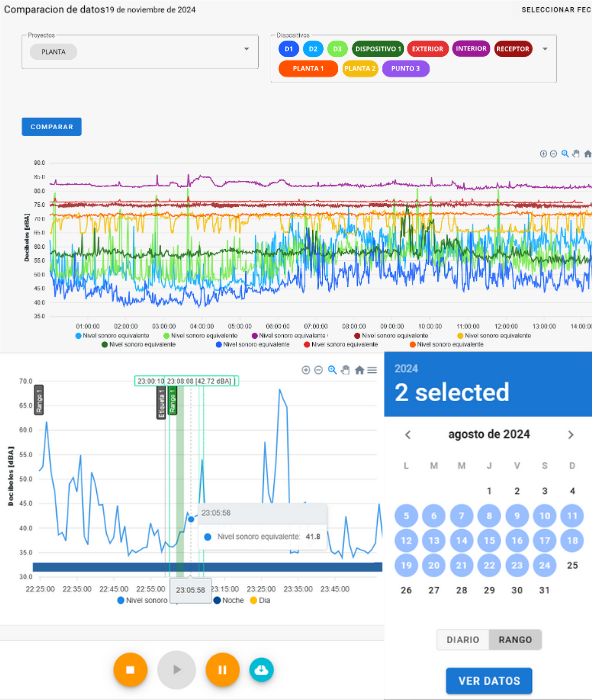592x700 pixels.
Task: Select day 25 in August calendar
Action: pos(572,565)
